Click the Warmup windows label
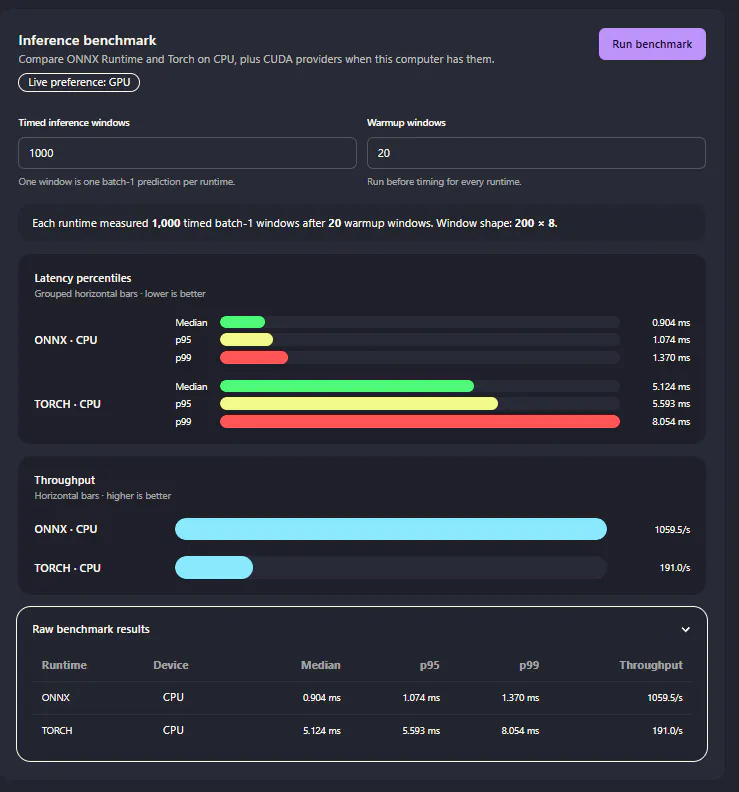 pos(407,123)
